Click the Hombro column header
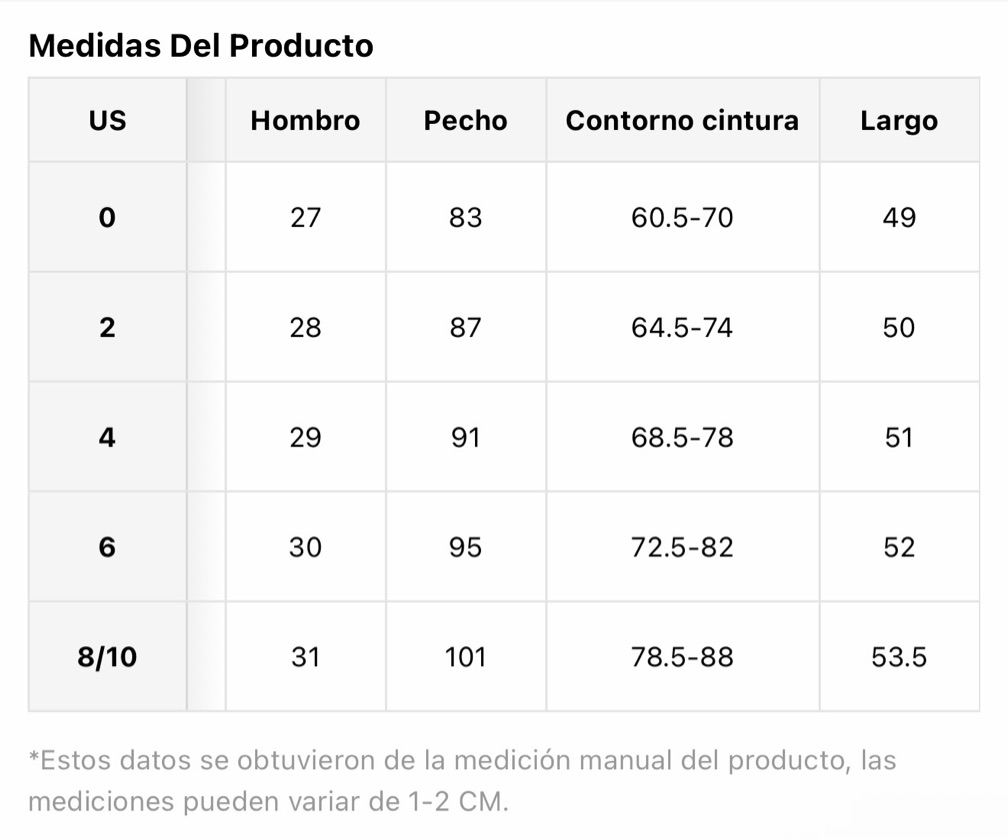 coord(305,120)
